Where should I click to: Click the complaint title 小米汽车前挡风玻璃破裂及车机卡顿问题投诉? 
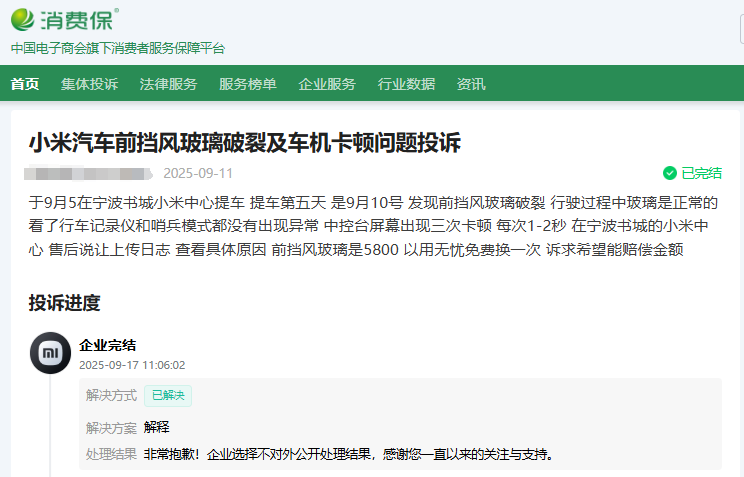pos(244,142)
